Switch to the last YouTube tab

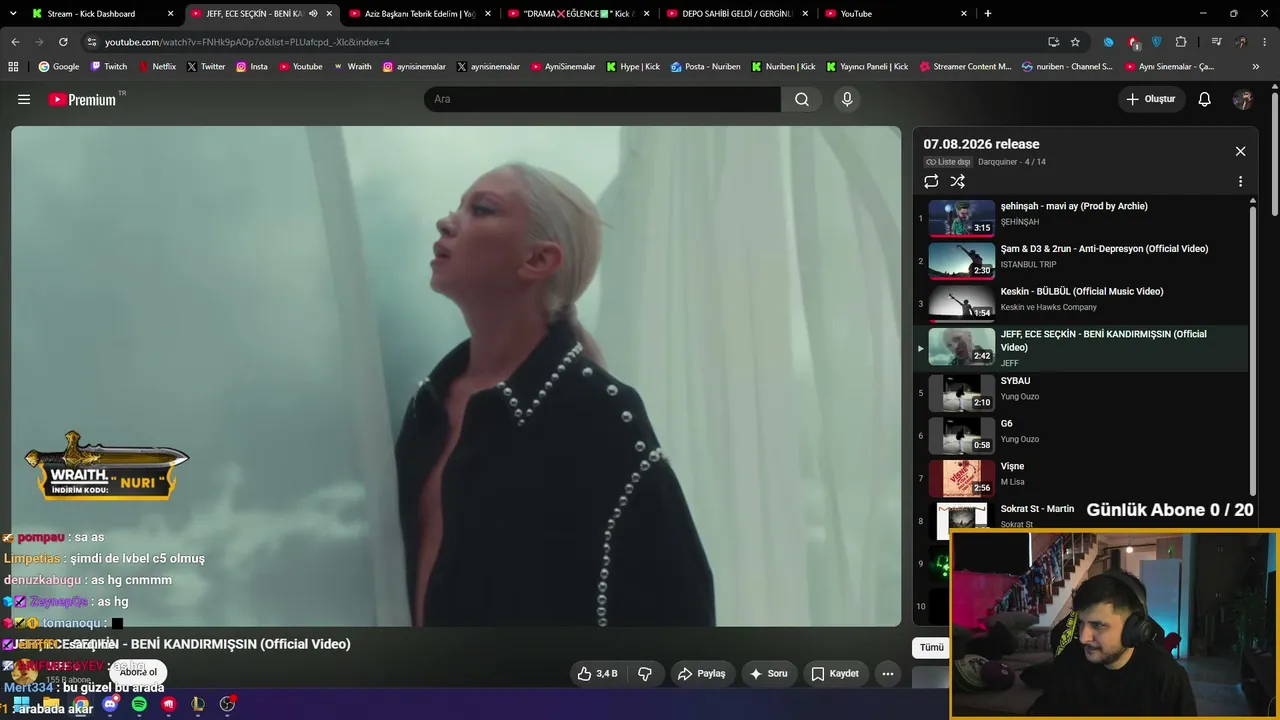pyautogui.click(x=895, y=14)
